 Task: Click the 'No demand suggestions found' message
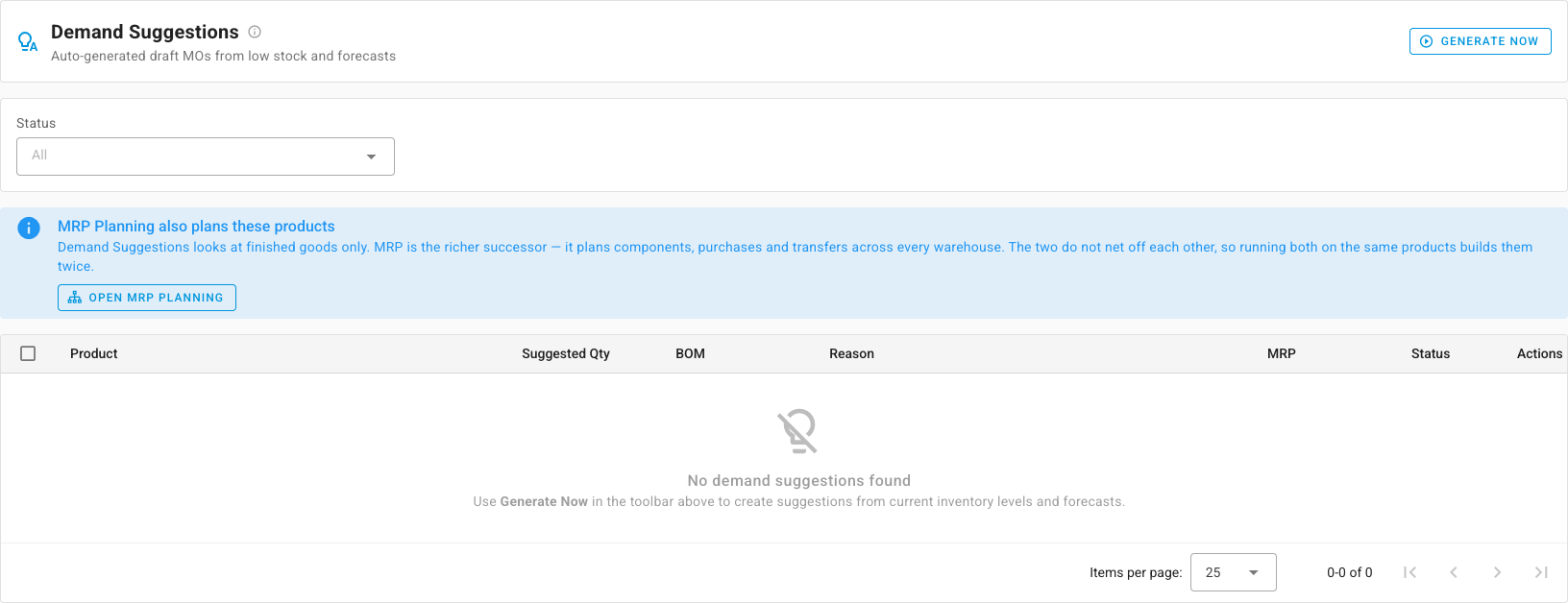[x=798, y=480]
